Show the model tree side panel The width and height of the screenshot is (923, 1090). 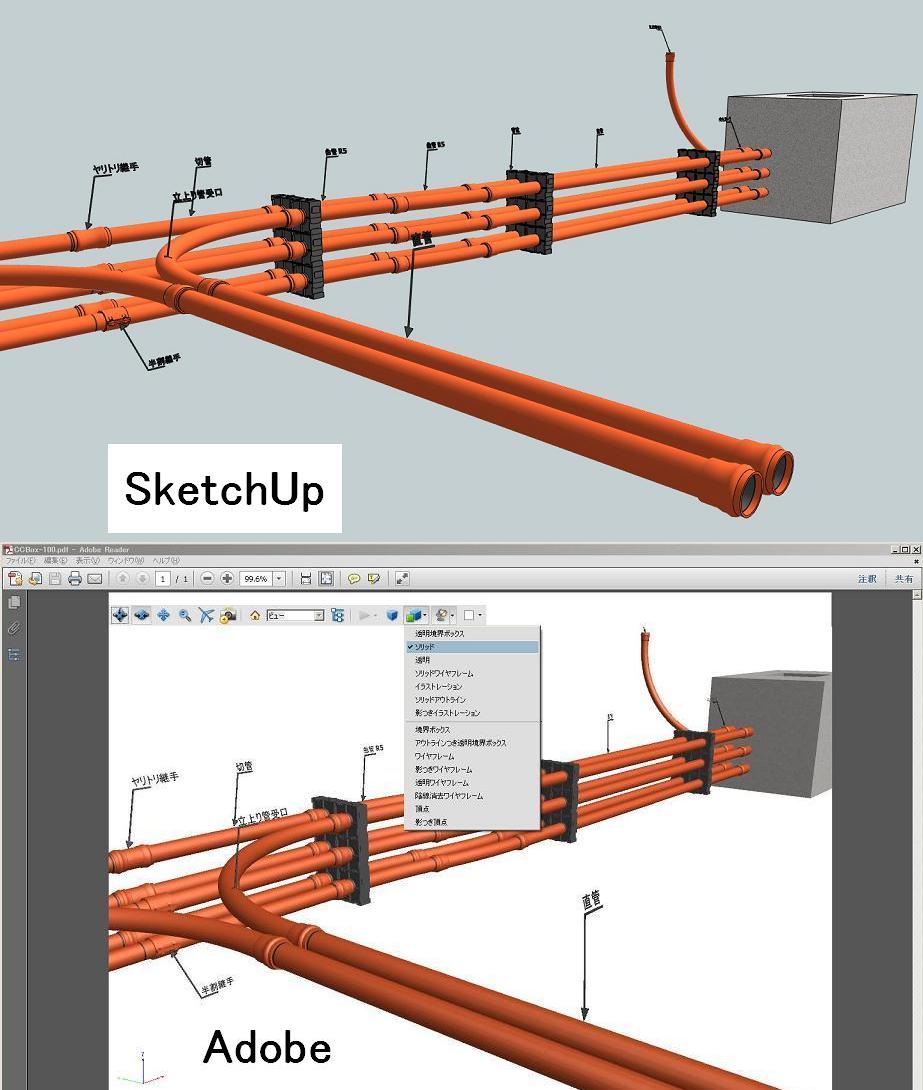coord(14,654)
